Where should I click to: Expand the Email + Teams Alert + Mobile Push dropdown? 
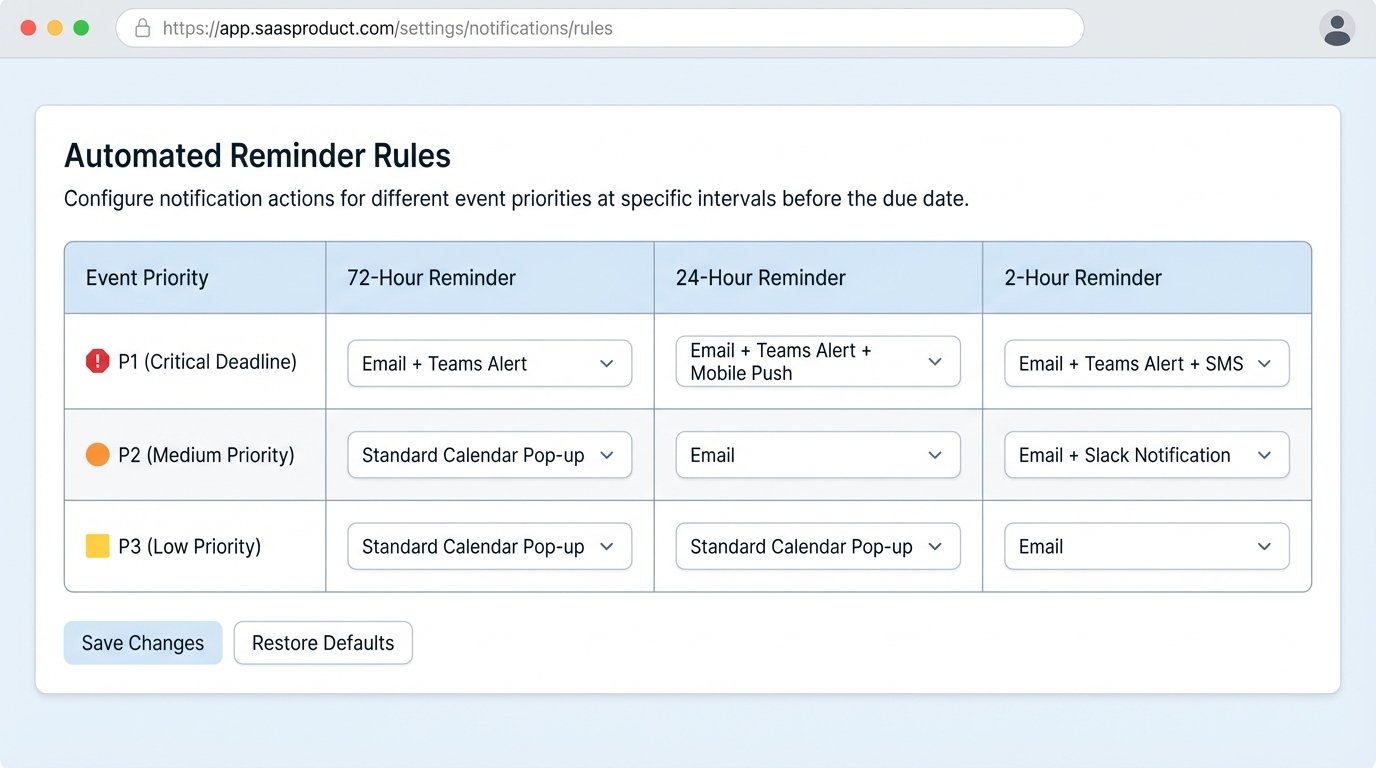(817, 362)
